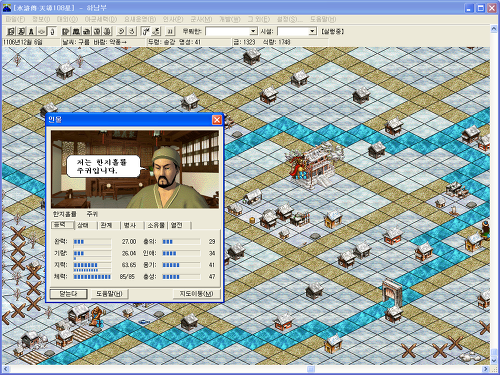Open the 군사(M) menu

201,19
